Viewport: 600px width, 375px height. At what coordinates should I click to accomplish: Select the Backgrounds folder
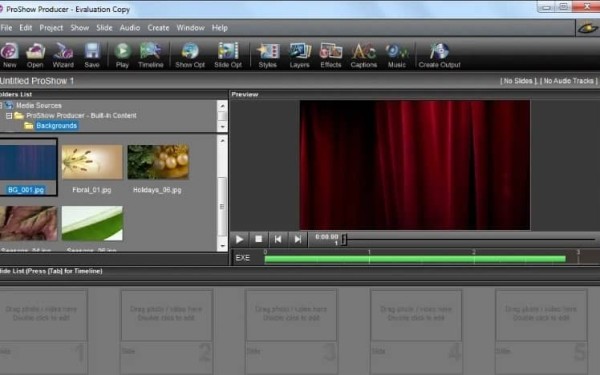point(56,126)
